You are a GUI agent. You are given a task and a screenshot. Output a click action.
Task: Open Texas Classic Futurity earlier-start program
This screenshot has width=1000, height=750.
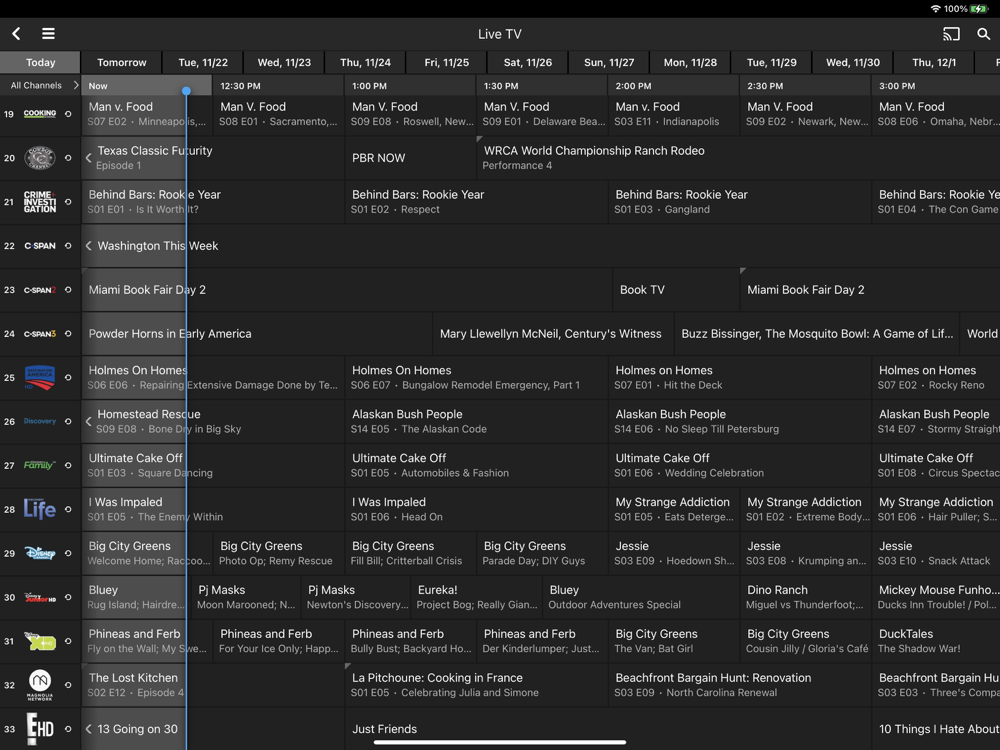213,158
